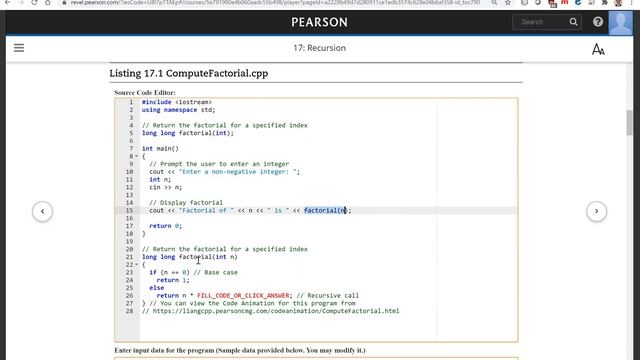Click highlighted 'factorial(n' call on line 15

pos(325,211)
